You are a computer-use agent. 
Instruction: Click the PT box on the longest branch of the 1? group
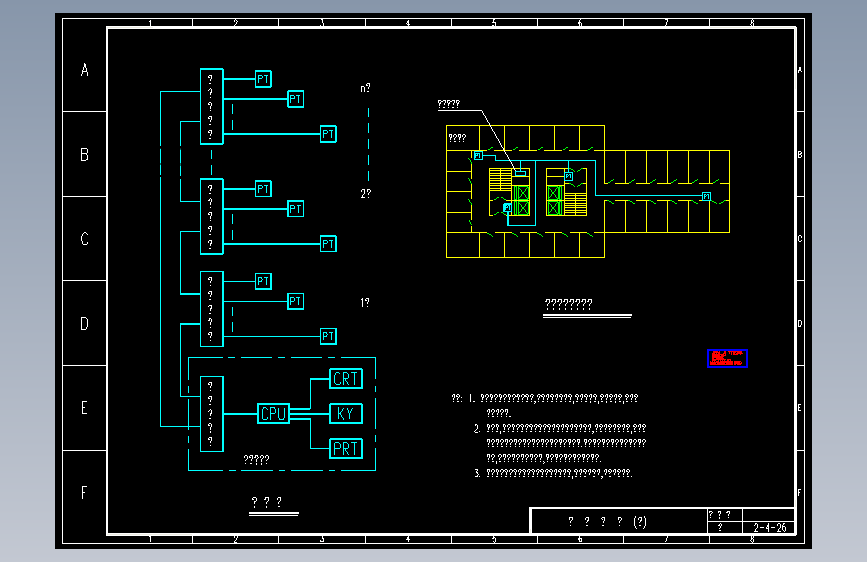pyautogui.click(x=328, y=336)
